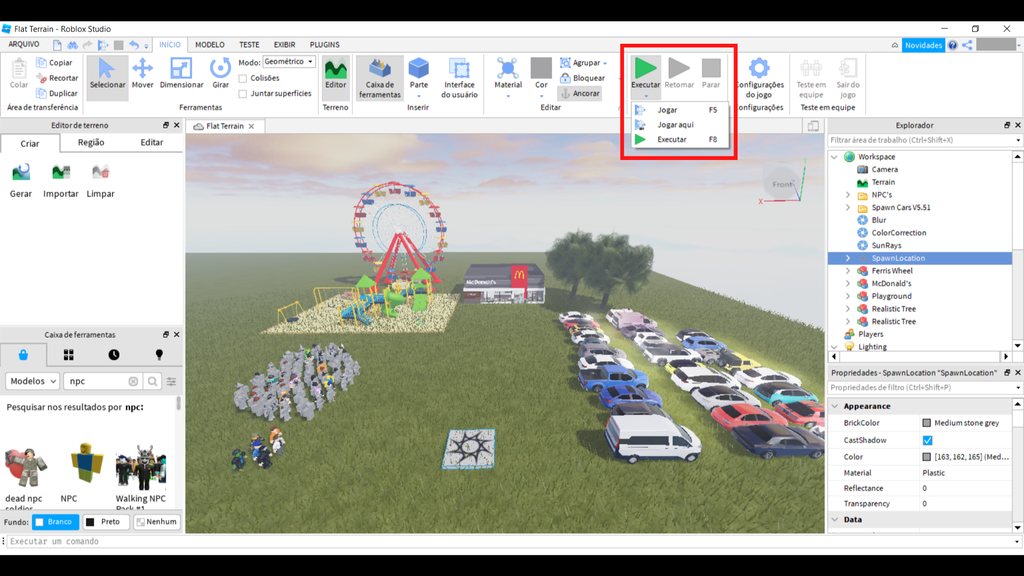The width and height of the screenshot is (1024, 576).
Task: Click the BrickColor grey swatch
Action: click(x=926, y=423)
